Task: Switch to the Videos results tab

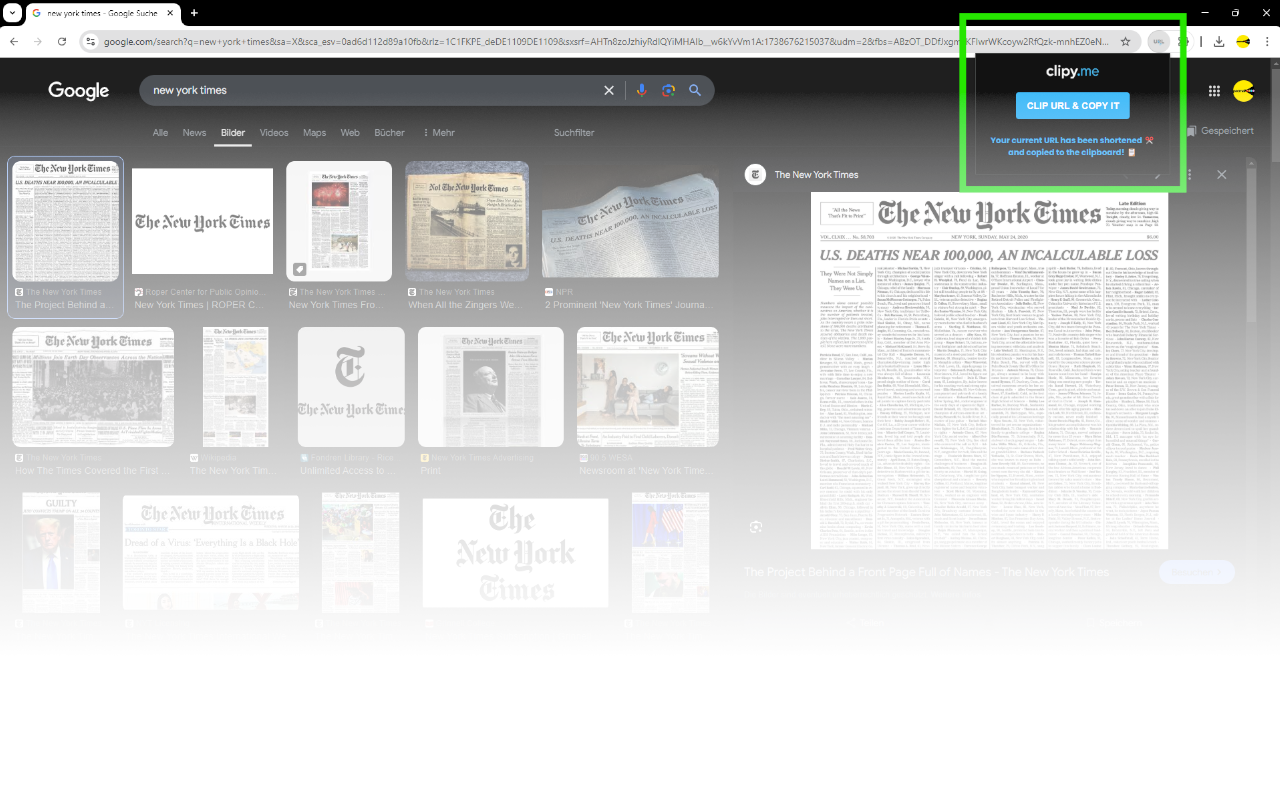Action: [x=274, y=132]
